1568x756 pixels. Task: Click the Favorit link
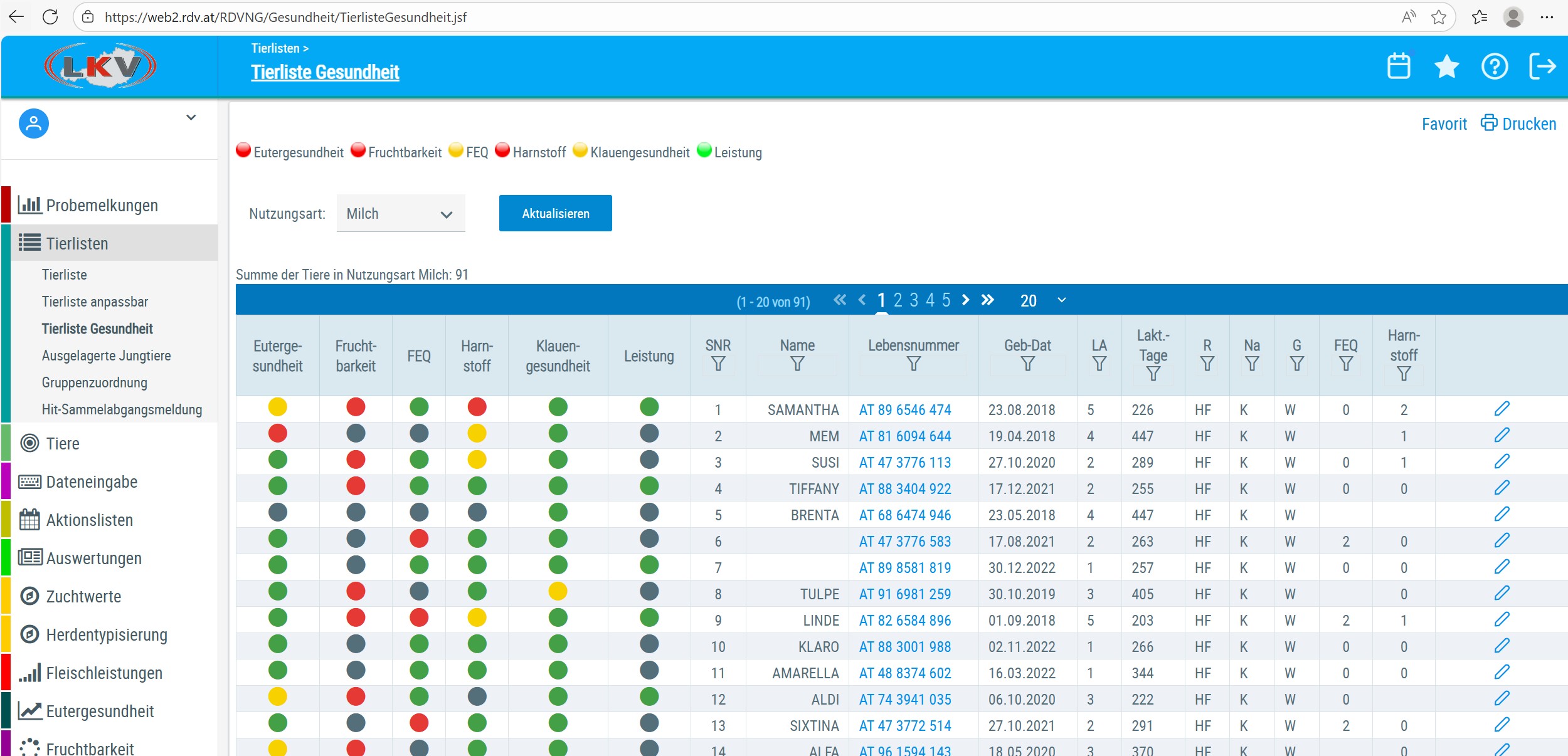coord(1444,124)
